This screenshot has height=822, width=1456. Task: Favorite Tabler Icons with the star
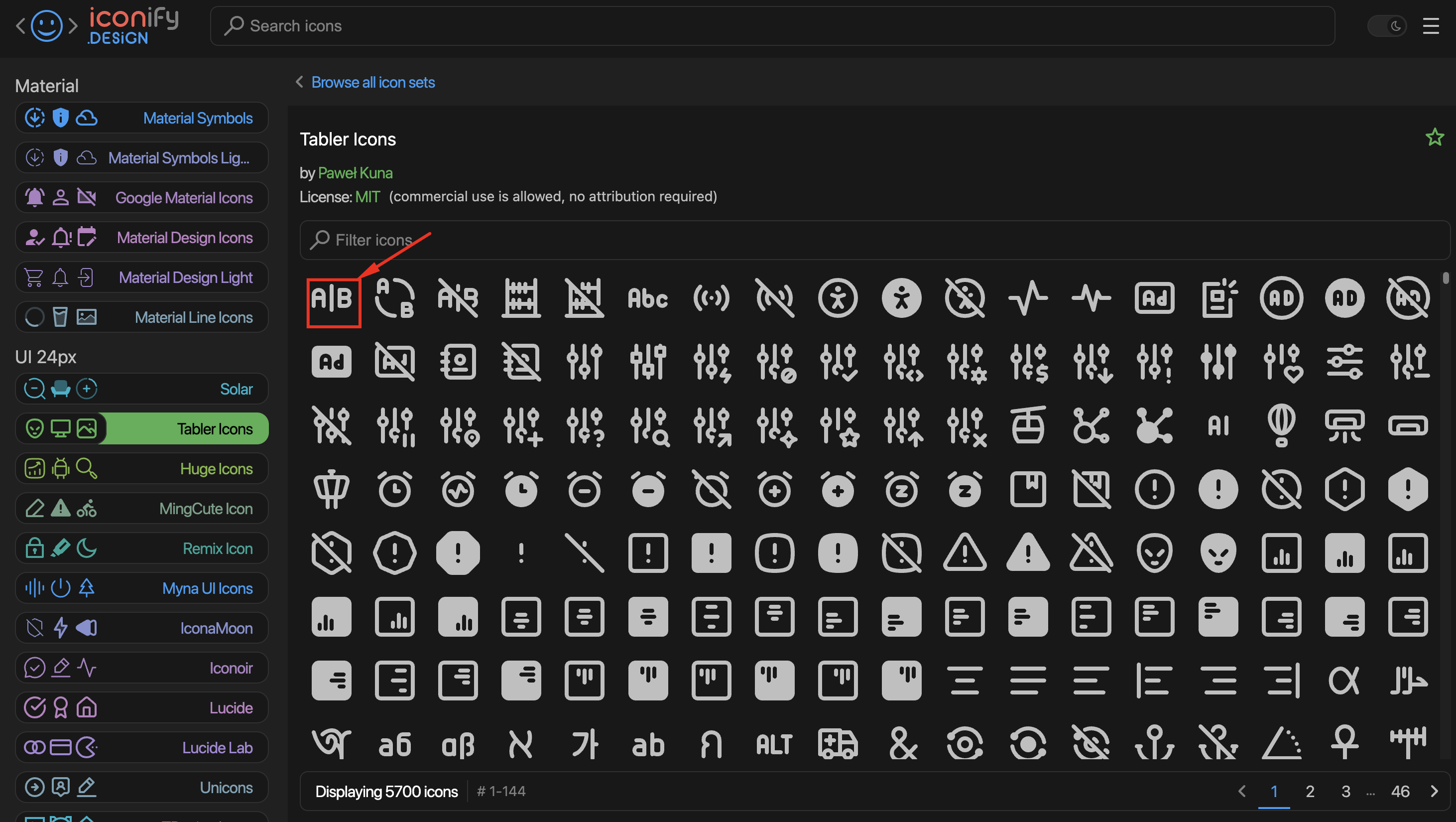(x=1435, y=137)
